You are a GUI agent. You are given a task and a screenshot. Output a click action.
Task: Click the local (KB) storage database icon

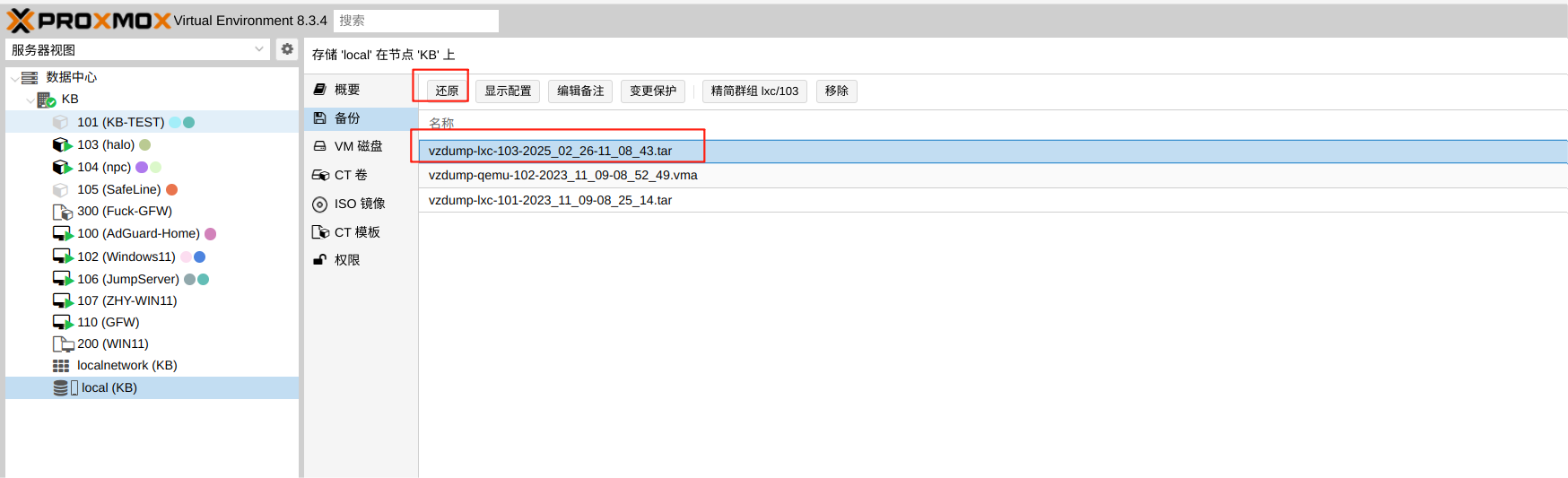click(60, 388)
